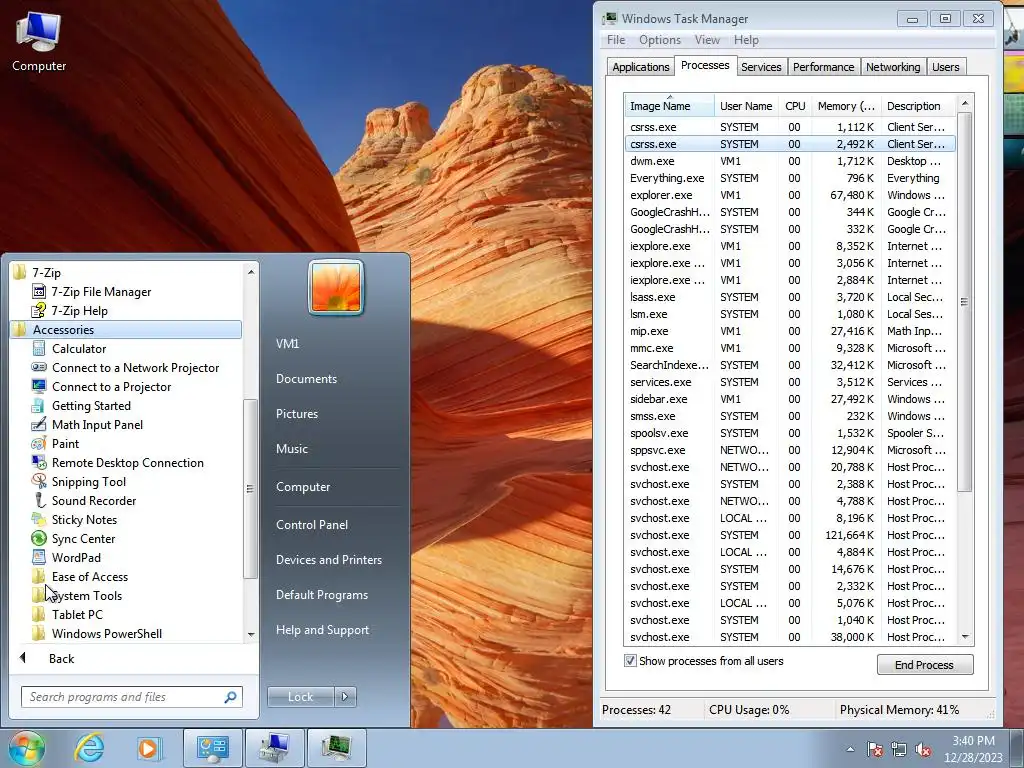The height and width of the screenshot is (768, 1024).
Task: Click the Action Center flag tray icon
Action: [x=875, y=750]
